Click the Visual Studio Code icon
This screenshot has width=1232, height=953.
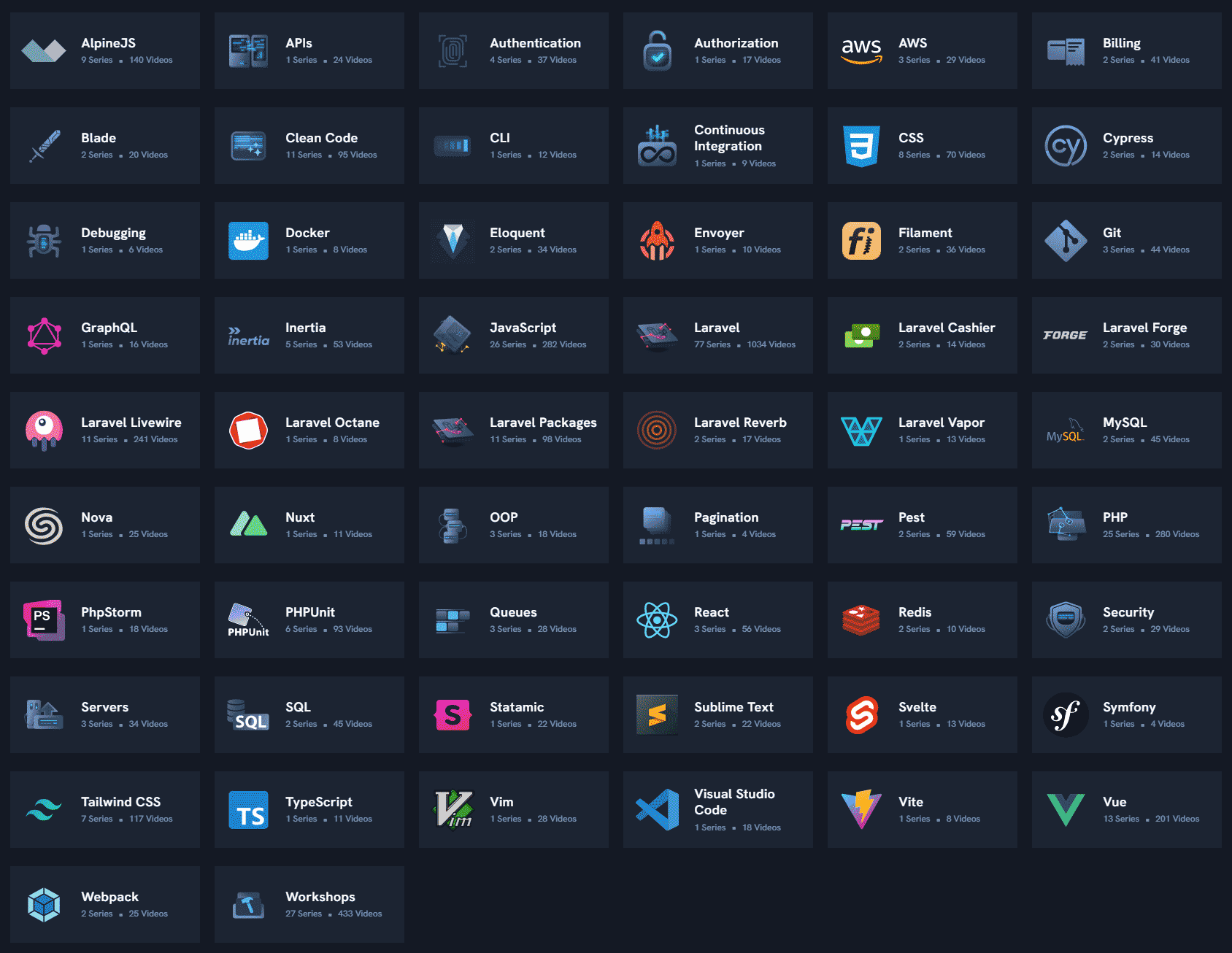pos(657,810)
